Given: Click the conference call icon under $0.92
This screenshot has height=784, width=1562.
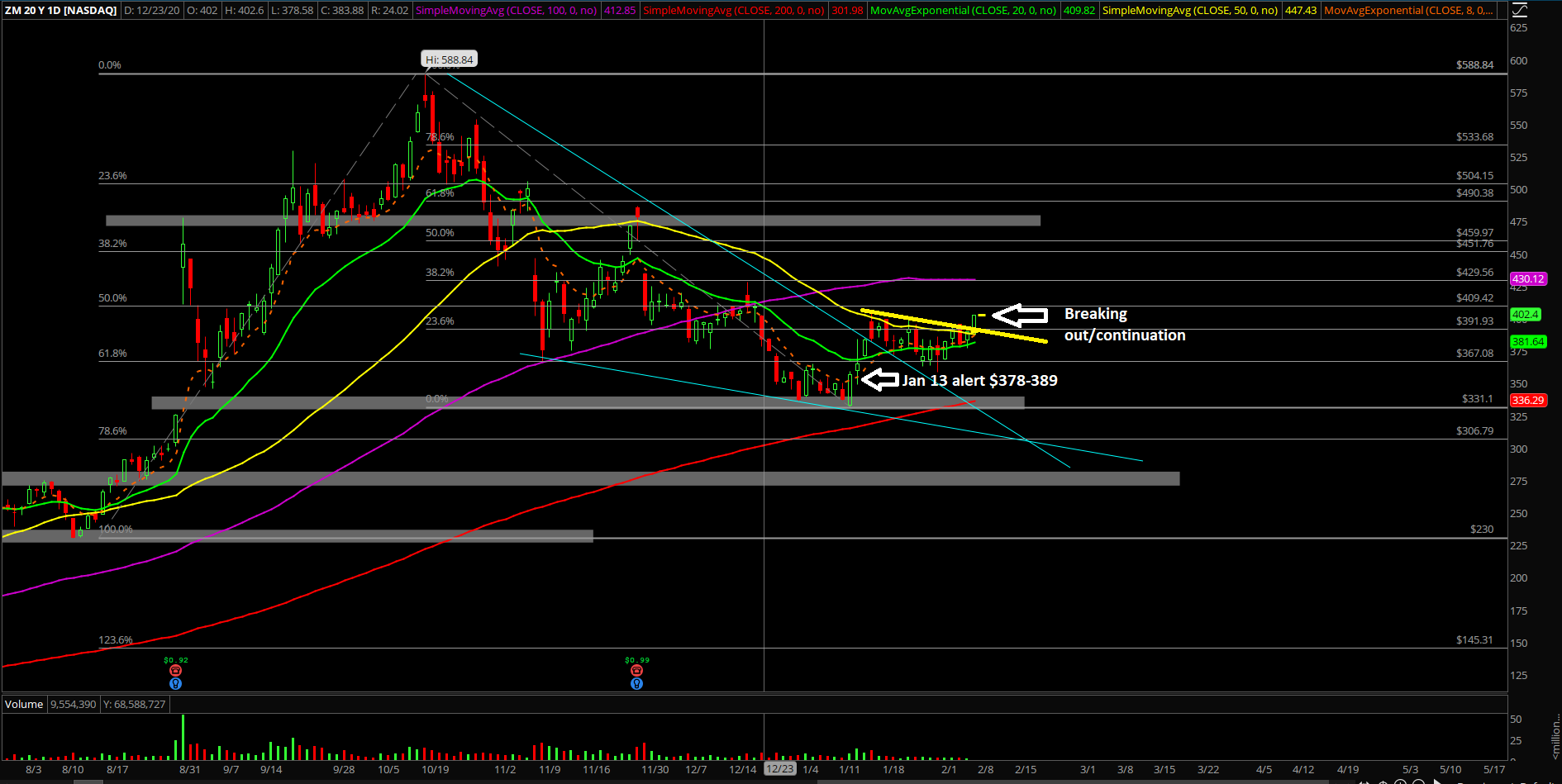Looking at the screenshot, I should [175, 671].
